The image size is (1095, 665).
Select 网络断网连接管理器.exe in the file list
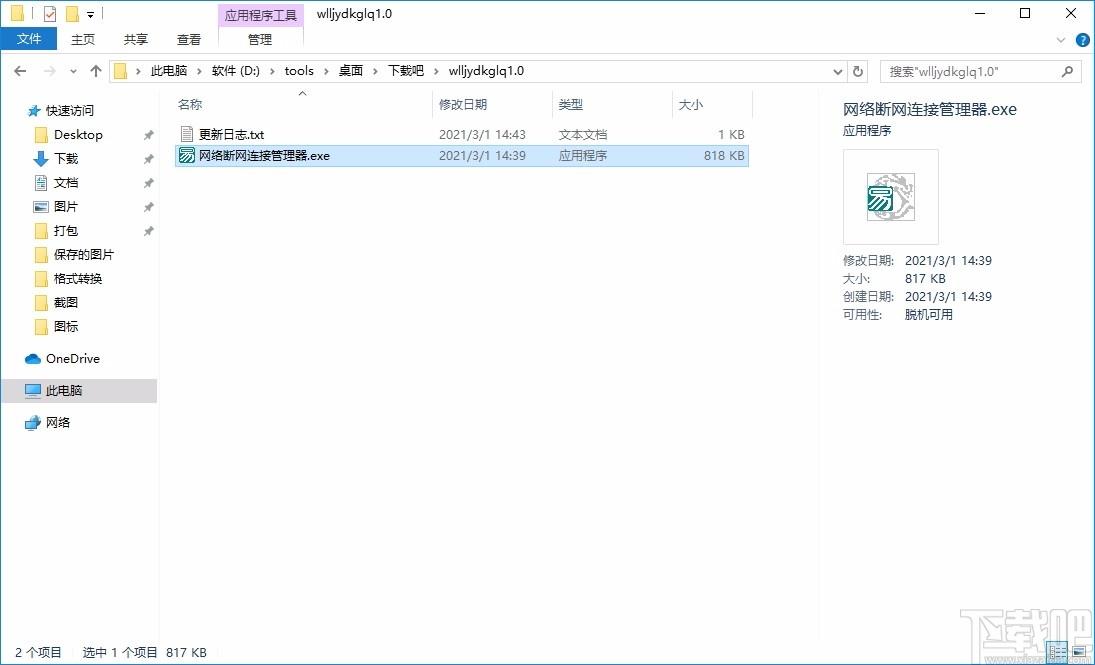pos(462,156)
